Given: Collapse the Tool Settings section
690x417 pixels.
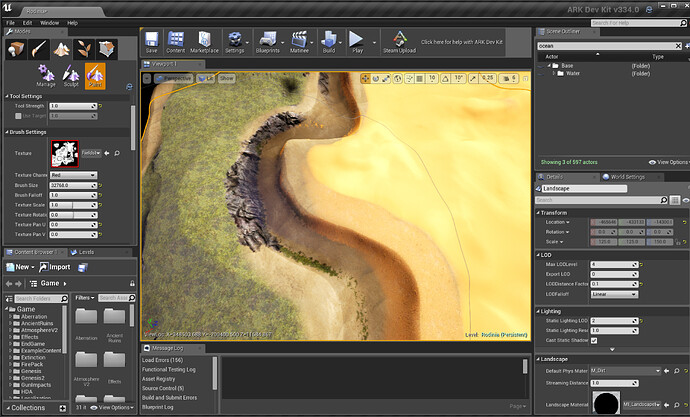Looking at the screenshot, I should 7,96.
